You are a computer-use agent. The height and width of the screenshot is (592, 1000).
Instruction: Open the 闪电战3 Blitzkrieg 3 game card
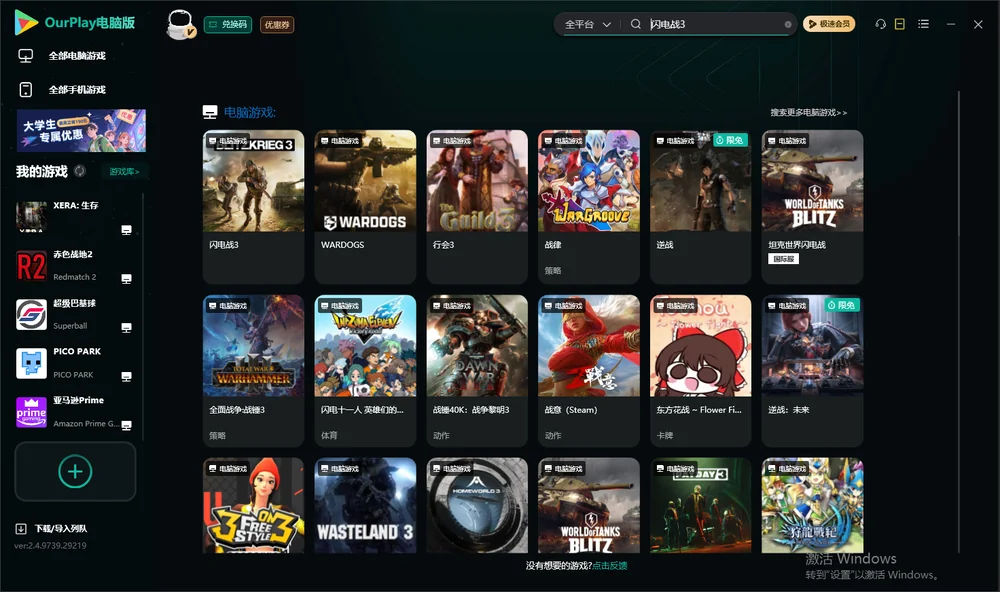point(253,207)
